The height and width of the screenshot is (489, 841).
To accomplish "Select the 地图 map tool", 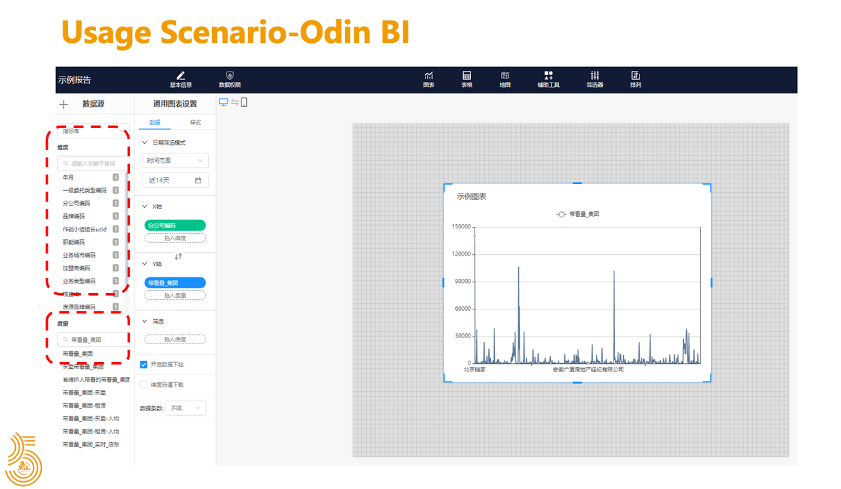I will pos(505,79).
